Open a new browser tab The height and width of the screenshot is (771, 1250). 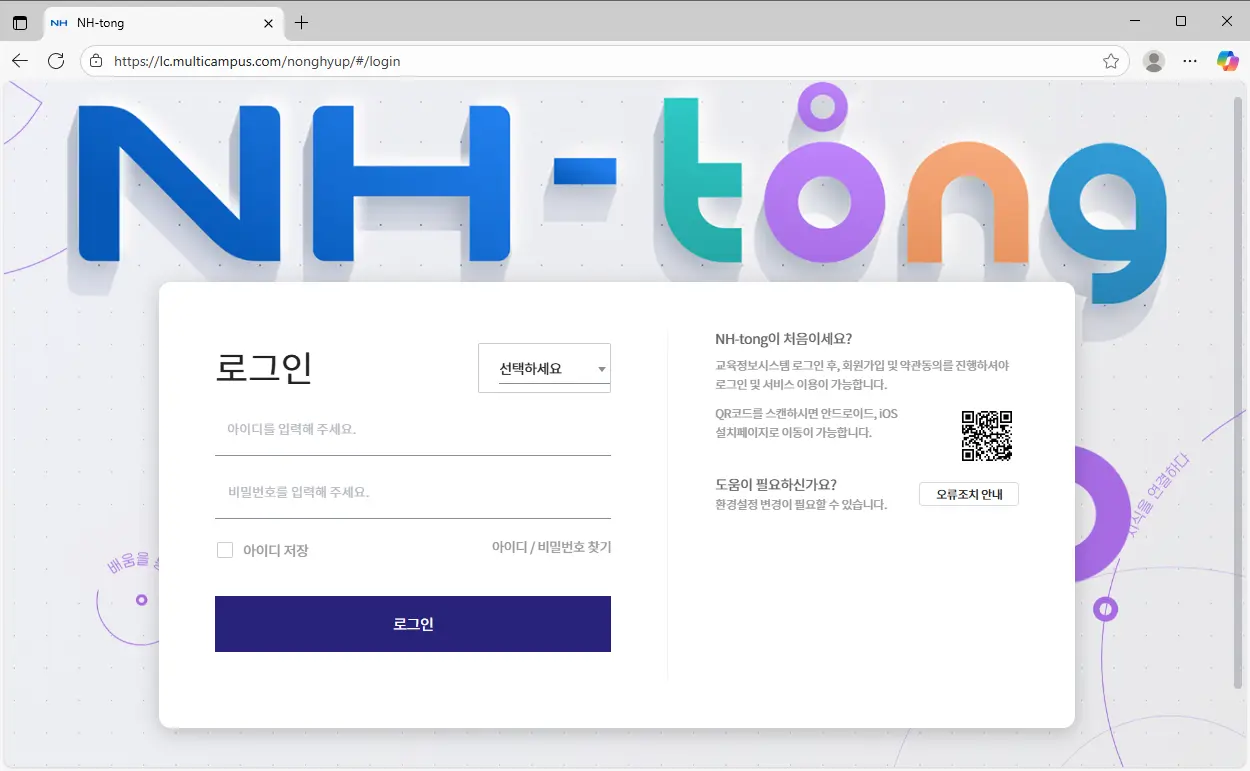(x=301, y=22)
